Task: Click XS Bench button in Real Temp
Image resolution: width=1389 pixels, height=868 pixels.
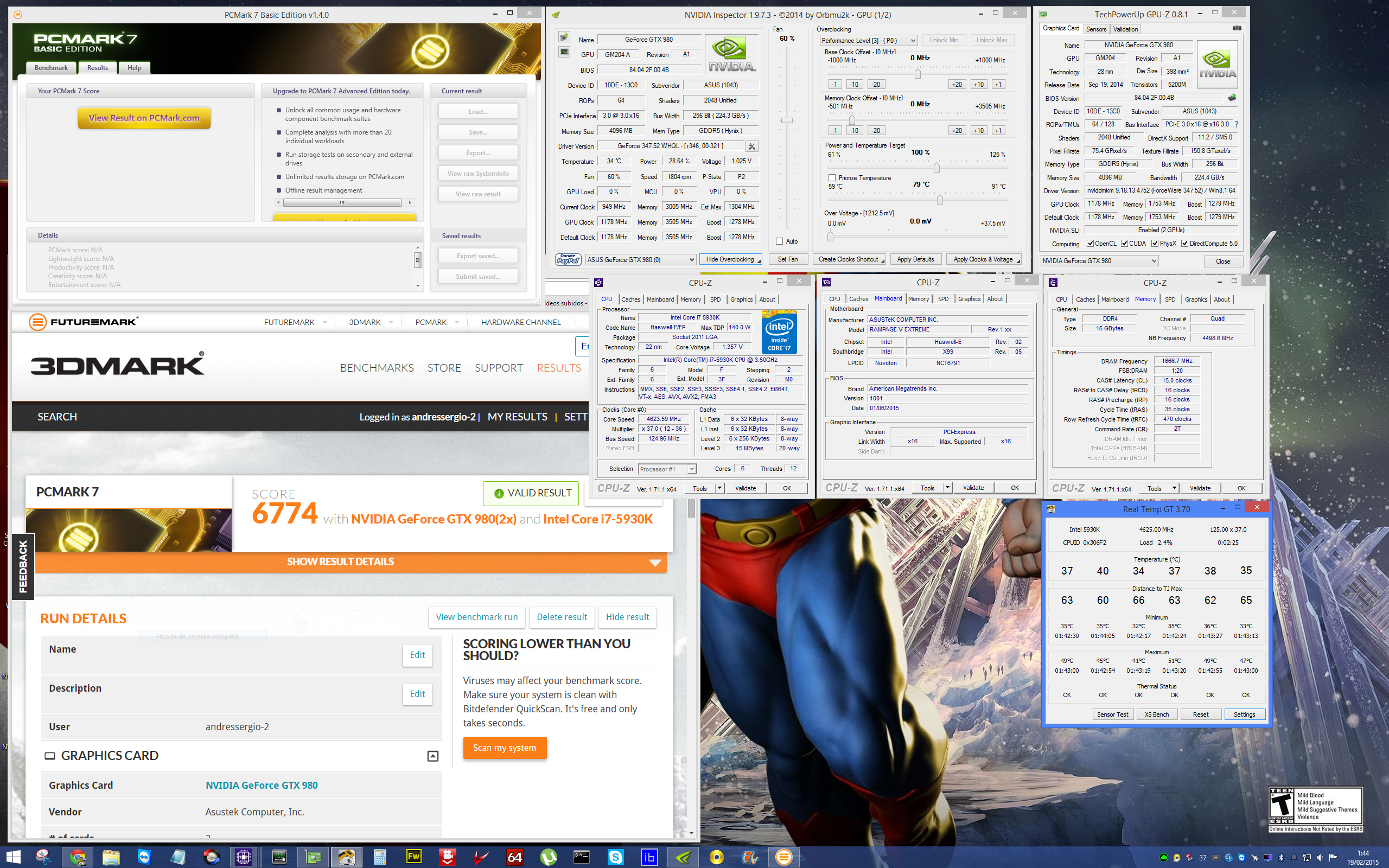Action: tap(1156, 714)
